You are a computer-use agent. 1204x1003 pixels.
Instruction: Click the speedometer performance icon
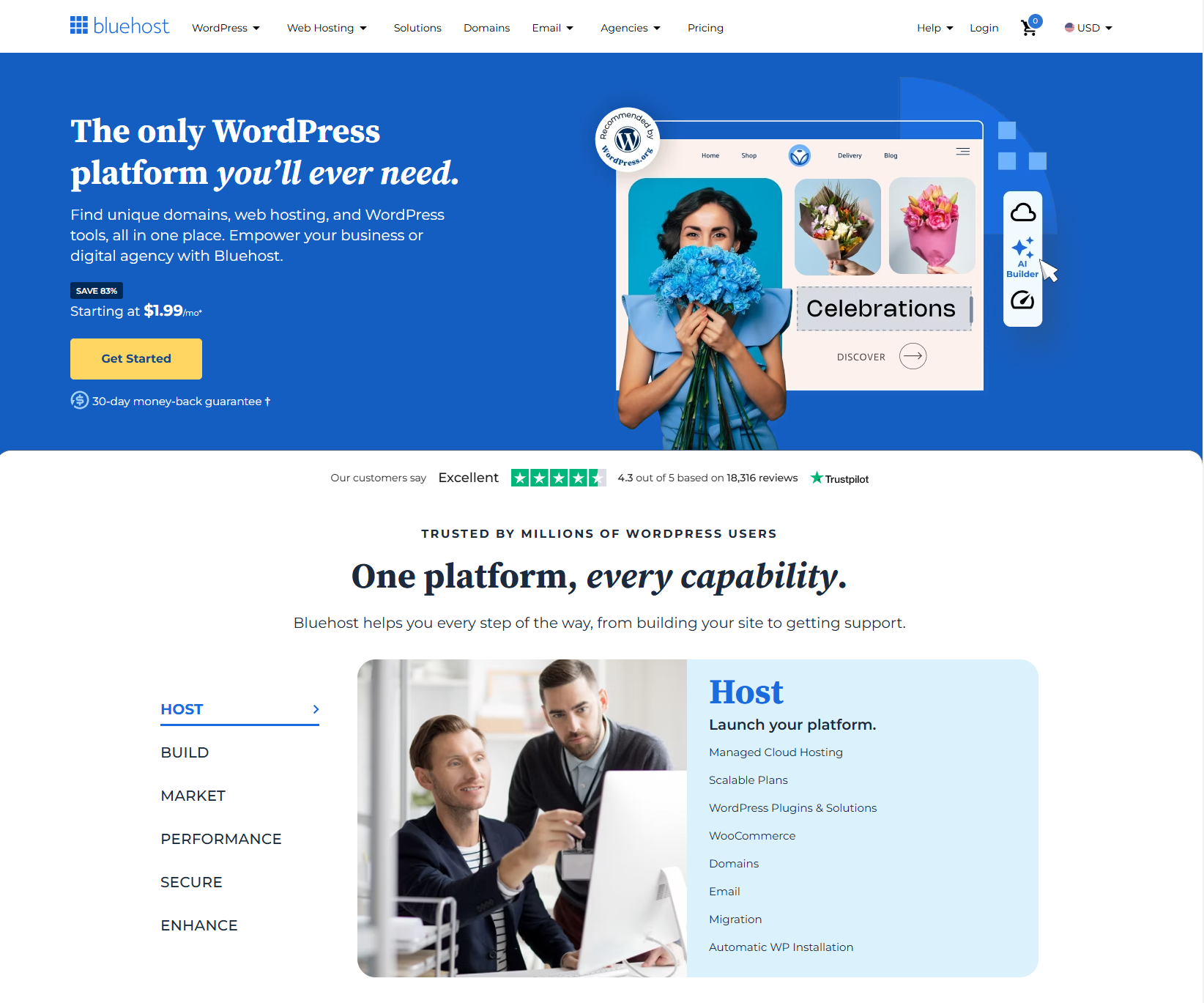1022,300
